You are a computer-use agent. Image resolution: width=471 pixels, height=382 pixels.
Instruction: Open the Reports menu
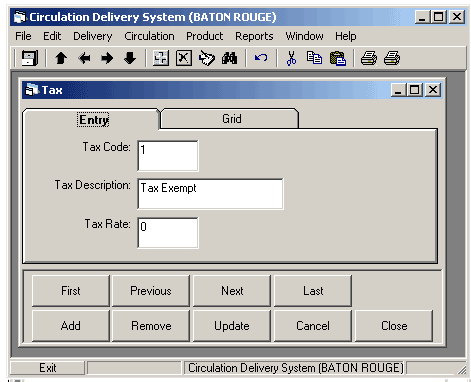tap(254, 36)
